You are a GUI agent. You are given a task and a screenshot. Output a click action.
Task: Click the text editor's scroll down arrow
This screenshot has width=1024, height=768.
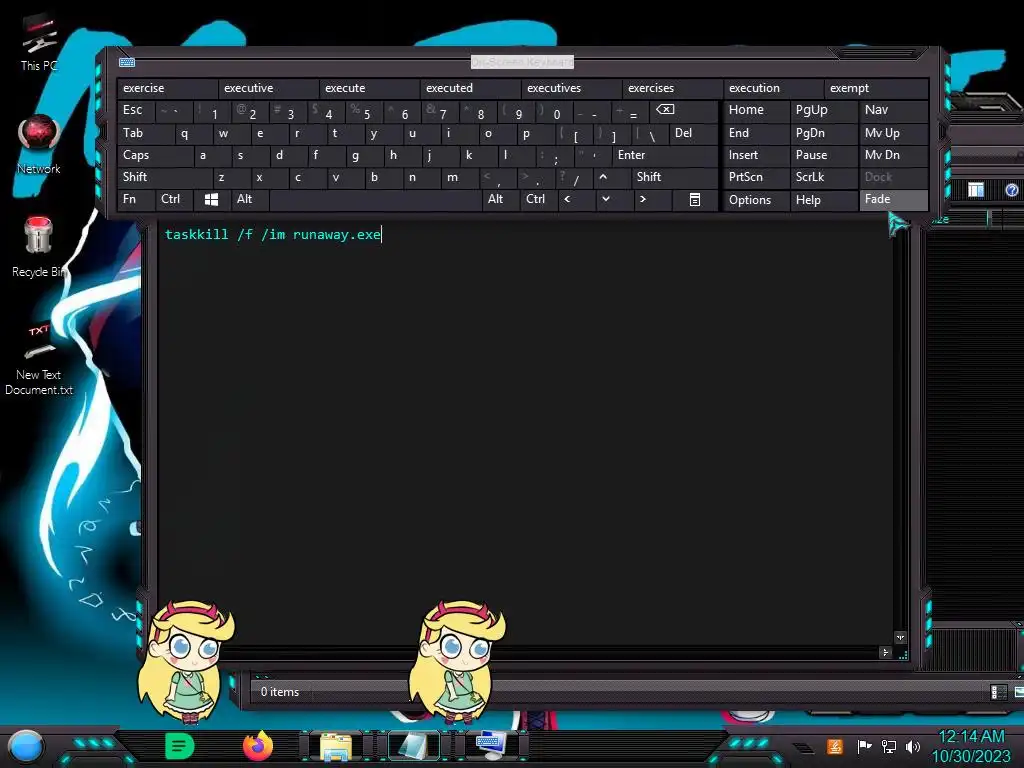901,637
